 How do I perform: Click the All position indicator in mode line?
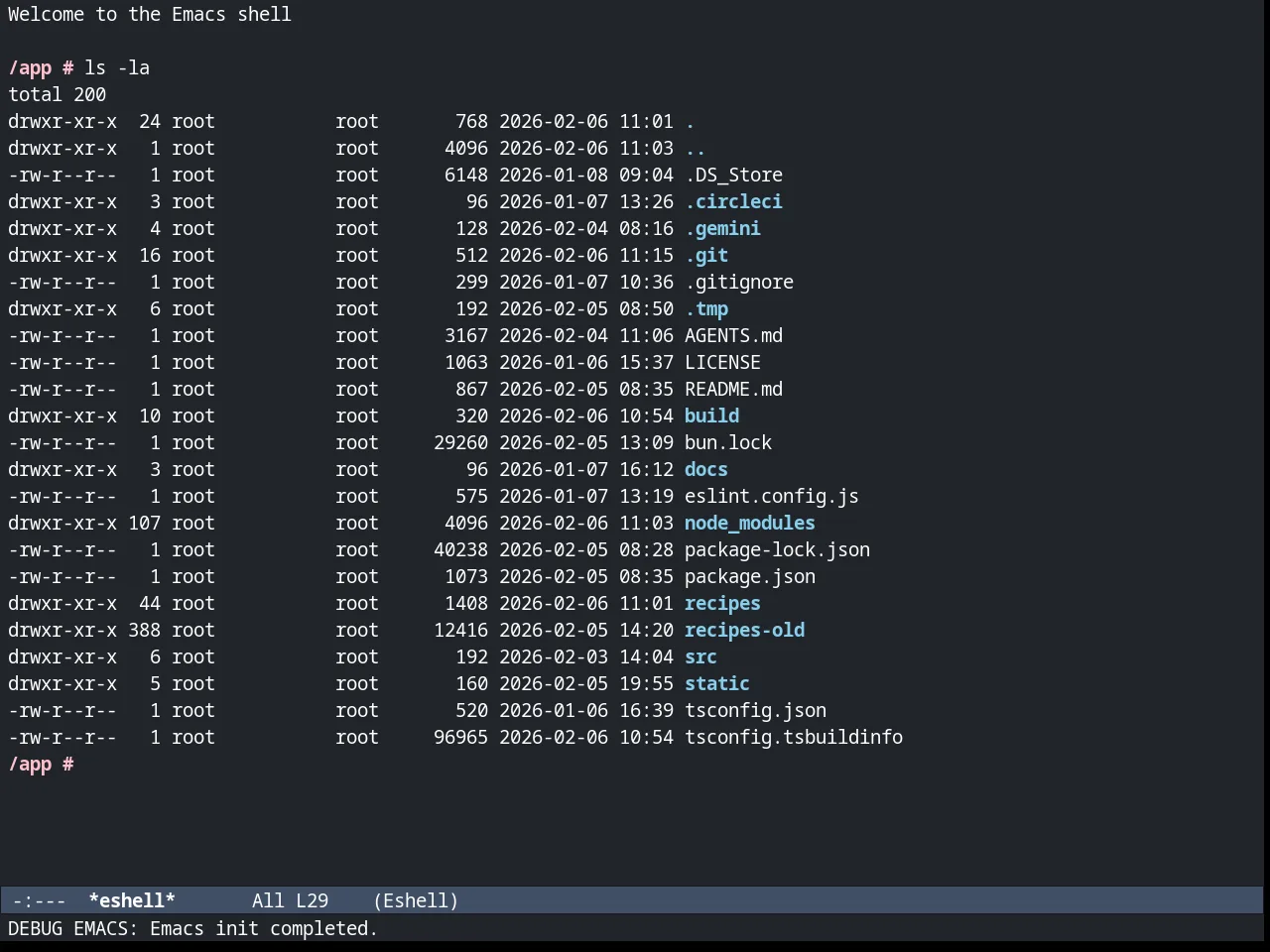click(x=268, y=900)
